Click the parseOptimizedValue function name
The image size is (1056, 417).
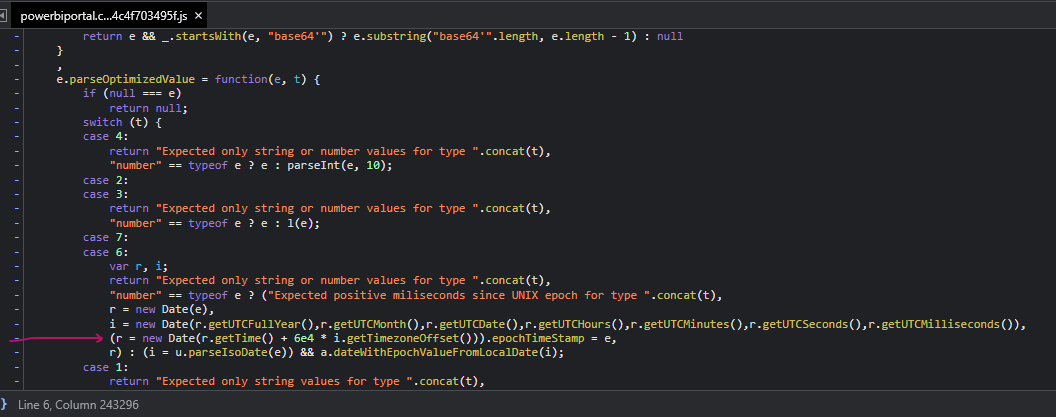[133, 79]
